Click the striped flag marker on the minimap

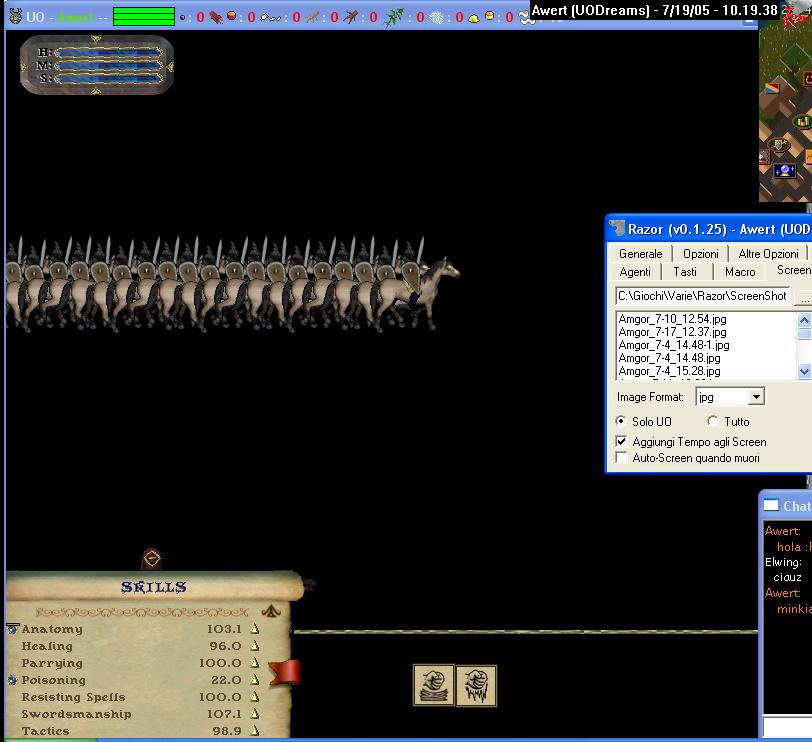coord(772,88)
